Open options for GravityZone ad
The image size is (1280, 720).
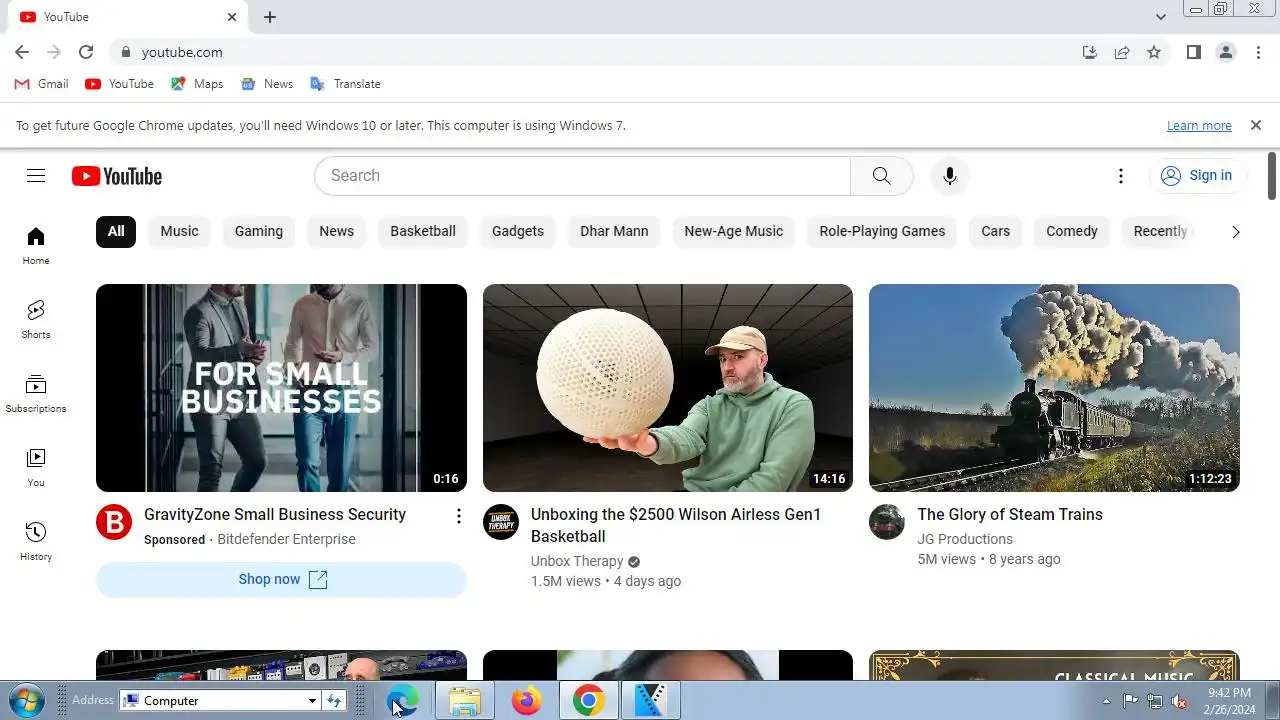(x=458, y=516)
